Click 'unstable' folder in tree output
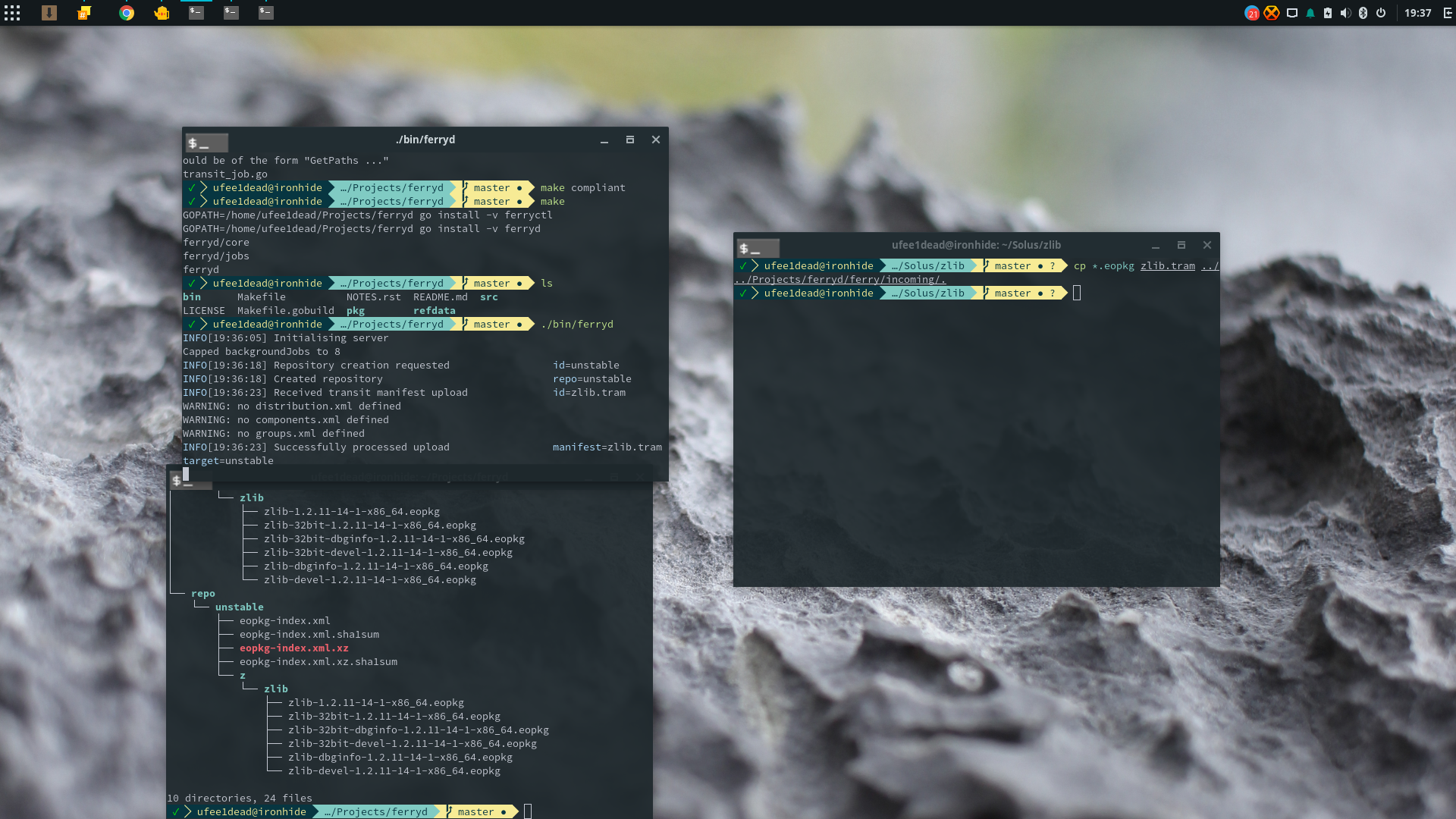Screen dimensions: 1456x819 tap(240, 607)
